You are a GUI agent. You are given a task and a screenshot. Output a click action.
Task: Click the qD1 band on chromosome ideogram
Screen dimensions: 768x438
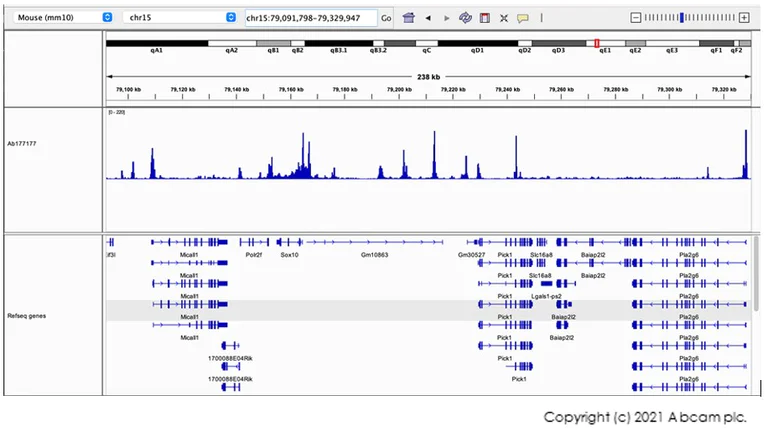pyautogui.click(x=478, y=44)
